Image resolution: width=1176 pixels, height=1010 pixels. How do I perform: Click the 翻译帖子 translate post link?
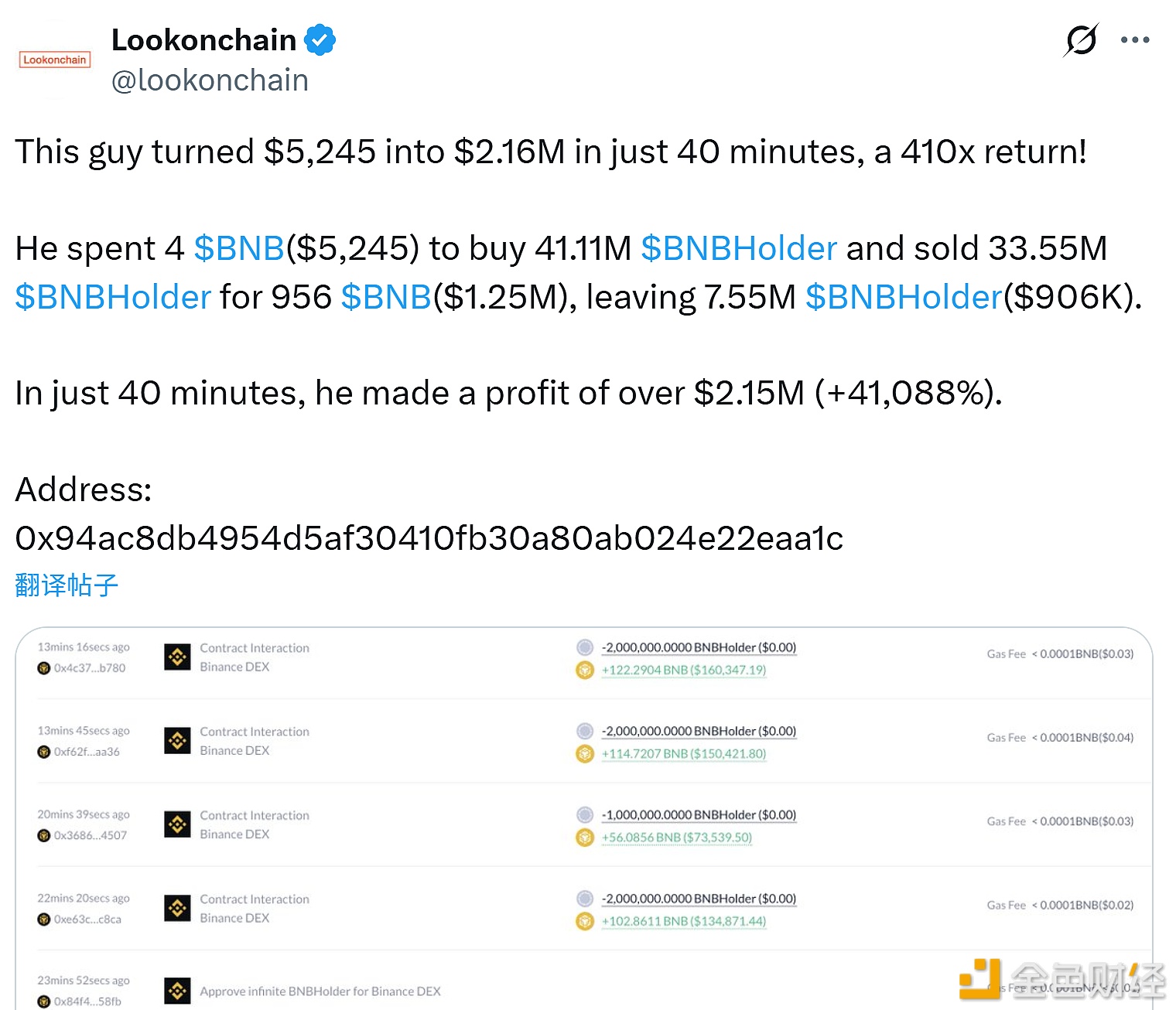point(67,585)
